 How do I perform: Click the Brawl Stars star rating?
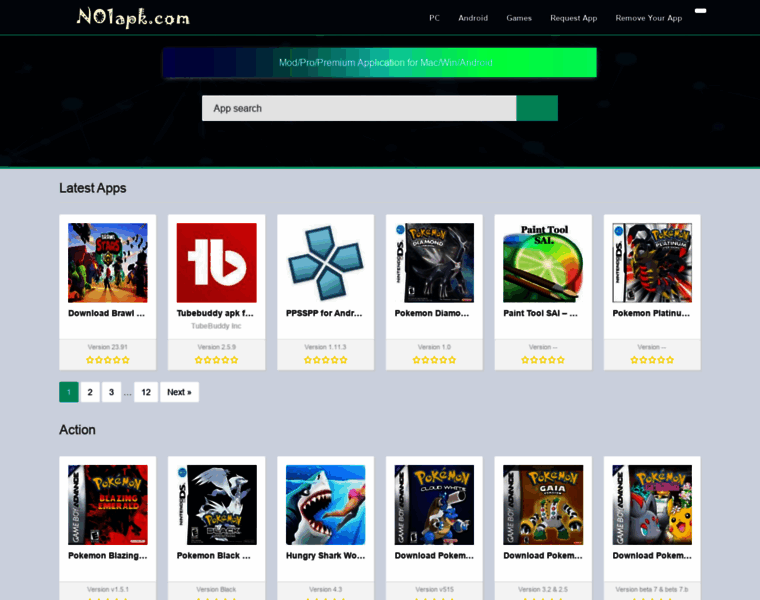click(x=108, y=360)
